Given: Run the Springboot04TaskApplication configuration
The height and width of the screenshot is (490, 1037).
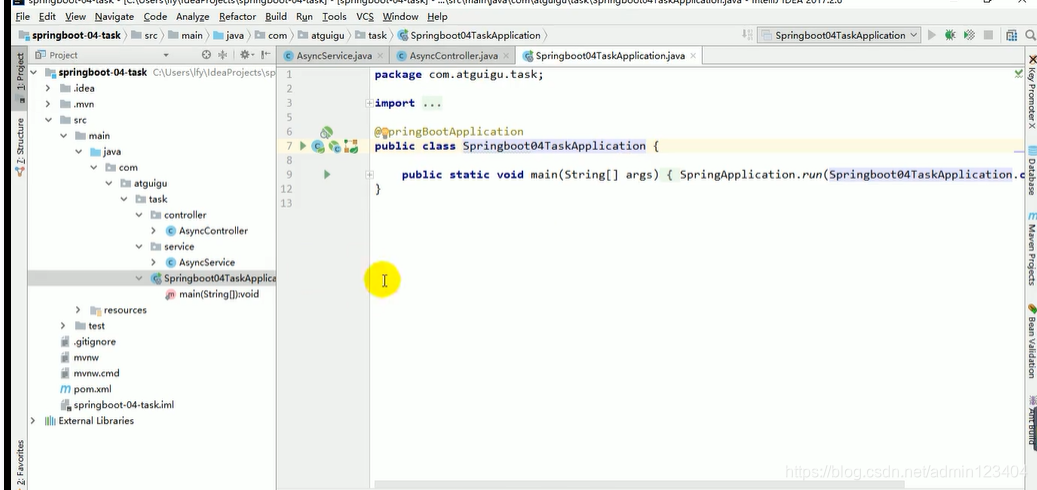Looking at the screenshot, I should (x=932, y=35).
